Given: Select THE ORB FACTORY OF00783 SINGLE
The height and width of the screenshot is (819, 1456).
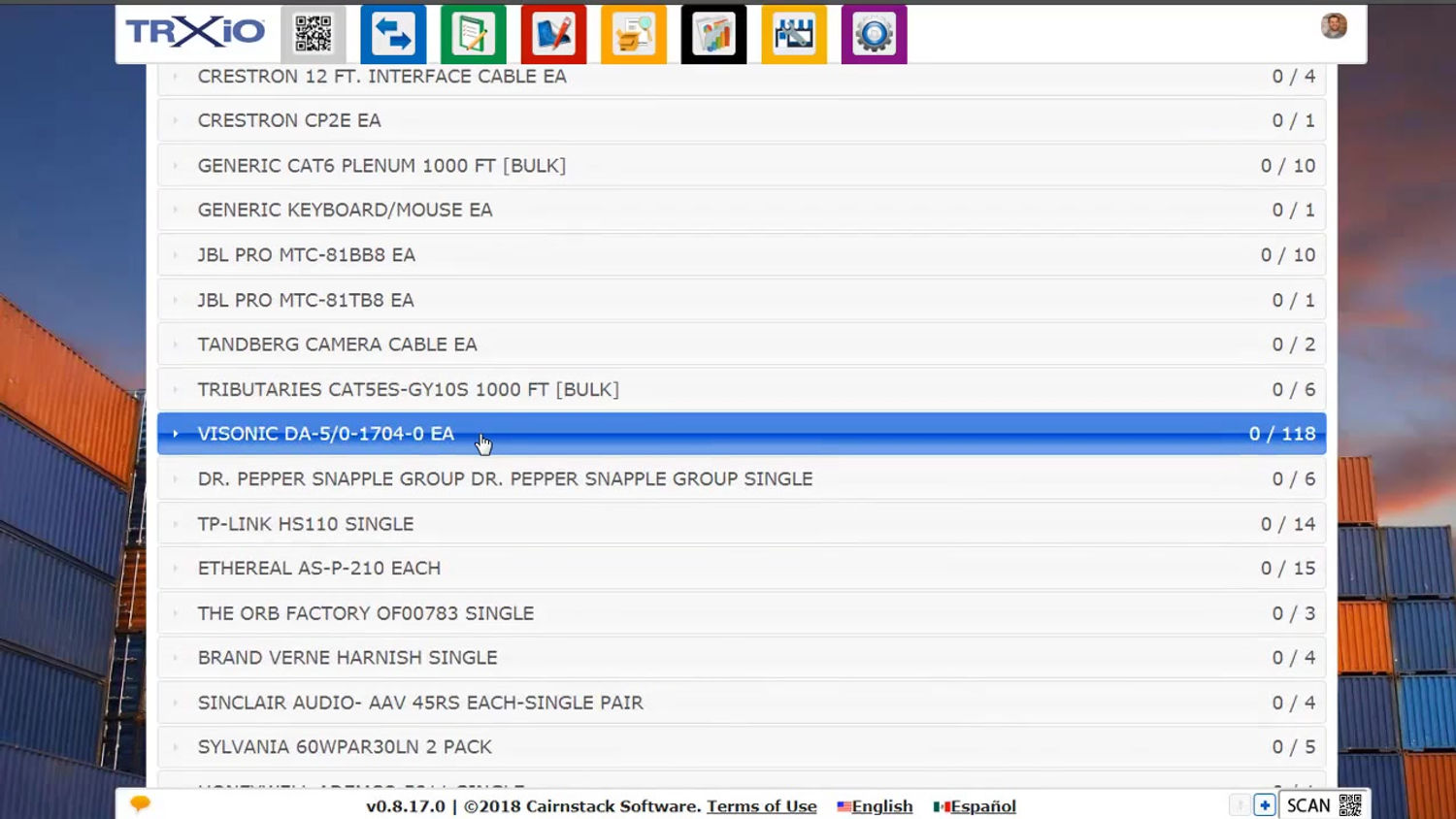Looking at the screenshot, I should pyautogui.click(x=365, y=613).
